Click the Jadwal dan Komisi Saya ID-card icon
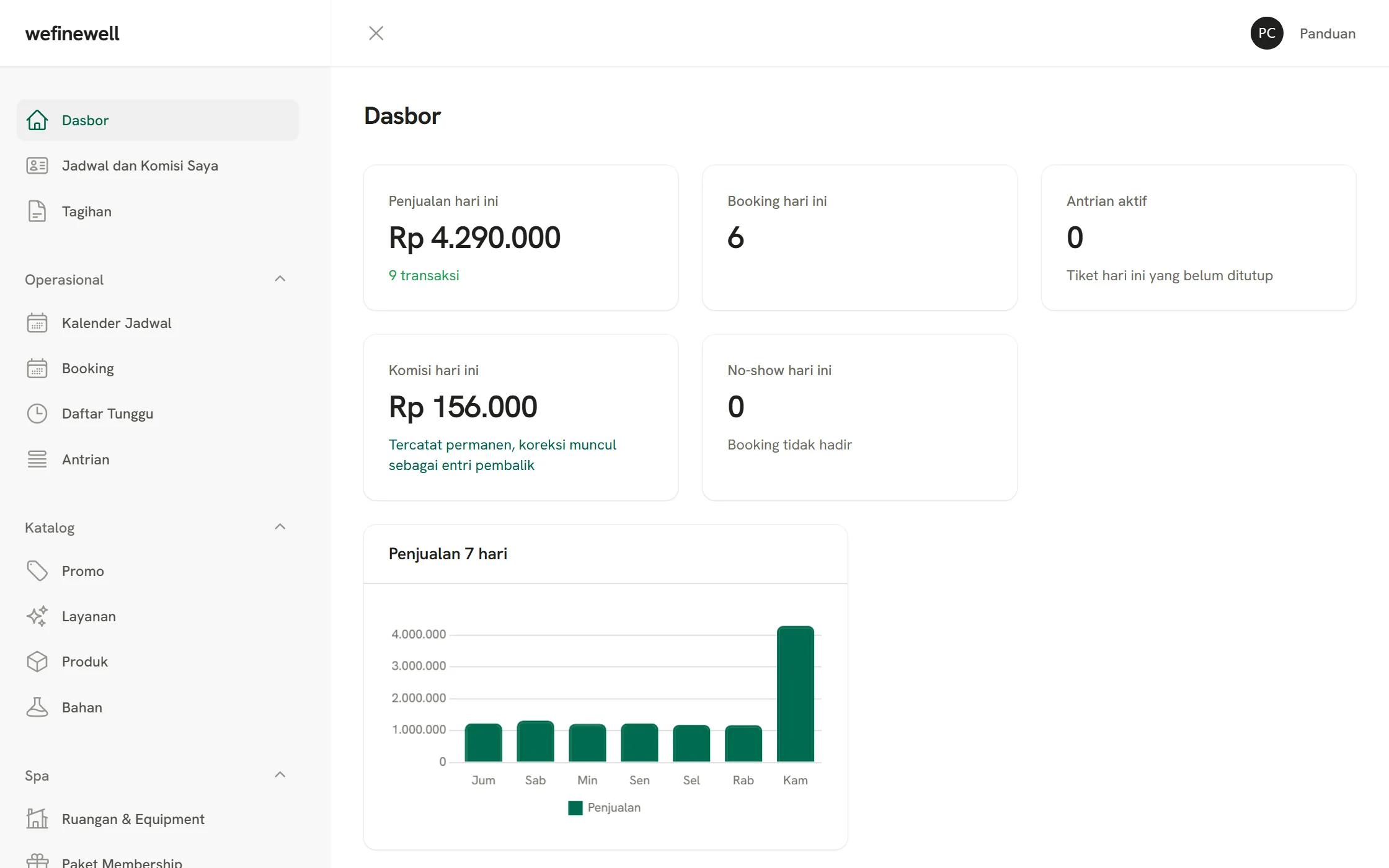 37,166
